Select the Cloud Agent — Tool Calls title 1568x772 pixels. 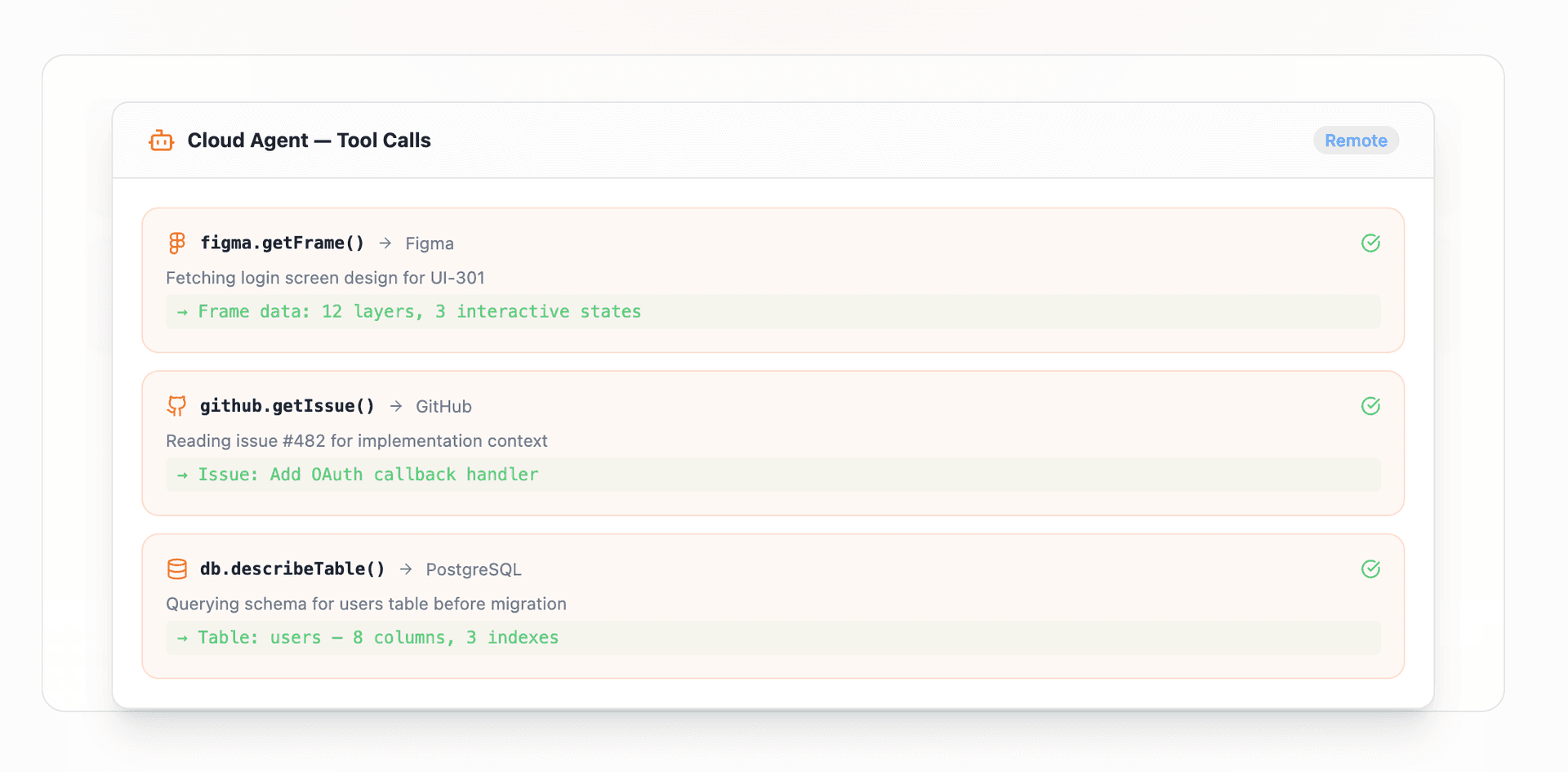(309, 140)
